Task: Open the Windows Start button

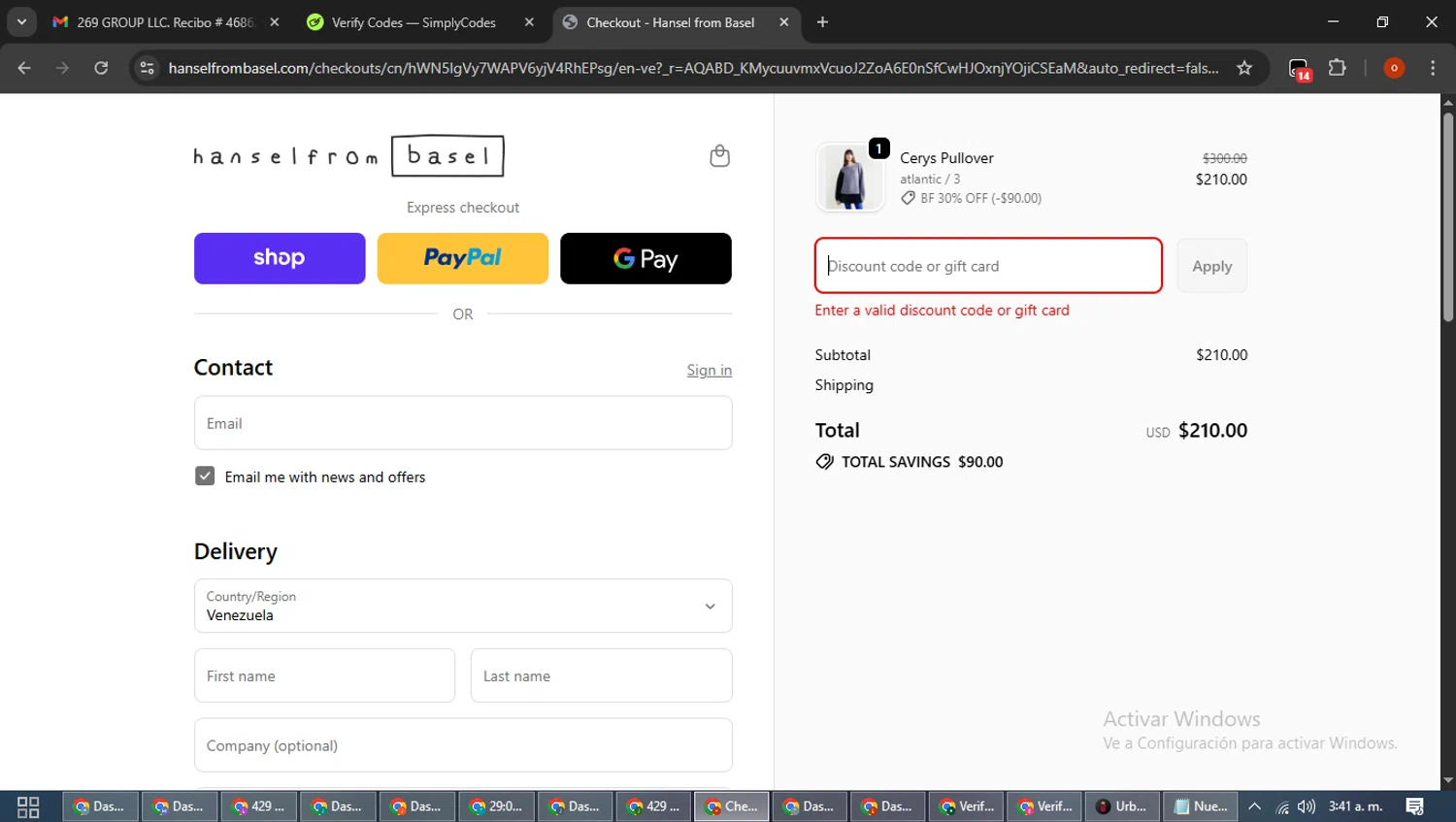Action: [28, 806]
